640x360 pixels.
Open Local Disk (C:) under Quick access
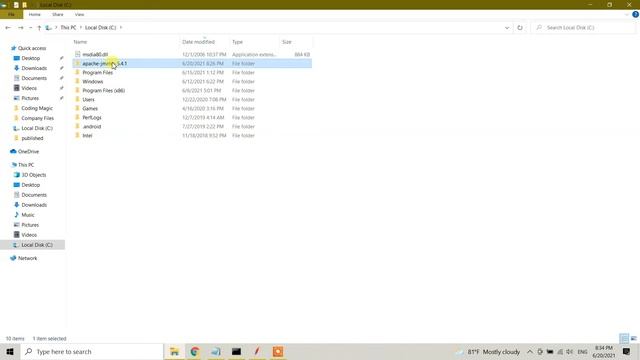click(x=37, y=128)
